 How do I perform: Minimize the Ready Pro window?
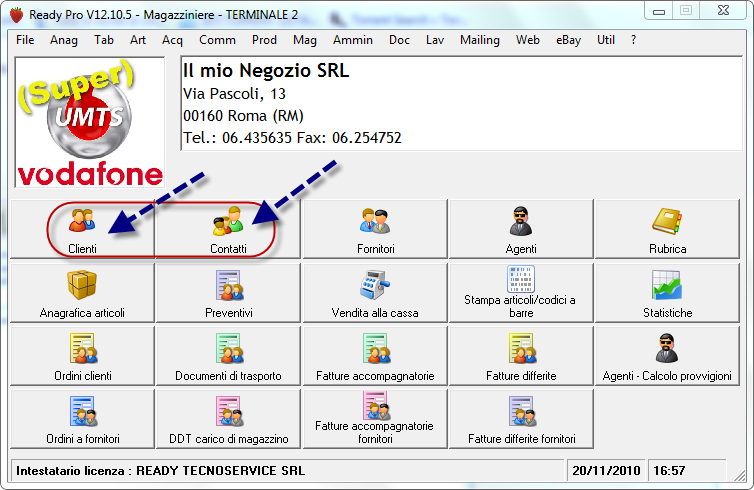(659, 11)
